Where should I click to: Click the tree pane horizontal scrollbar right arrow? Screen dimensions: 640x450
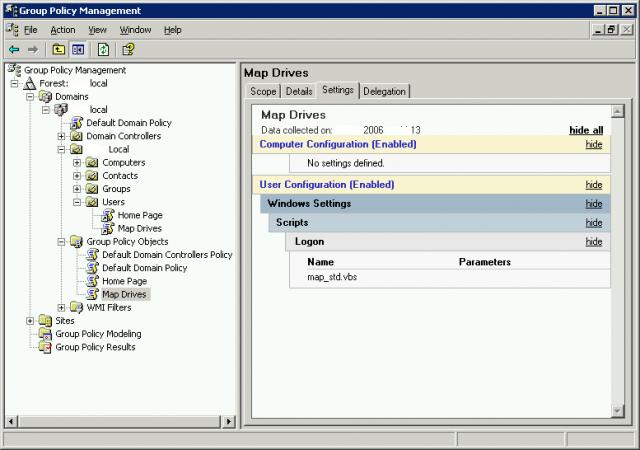coord(229,421)
